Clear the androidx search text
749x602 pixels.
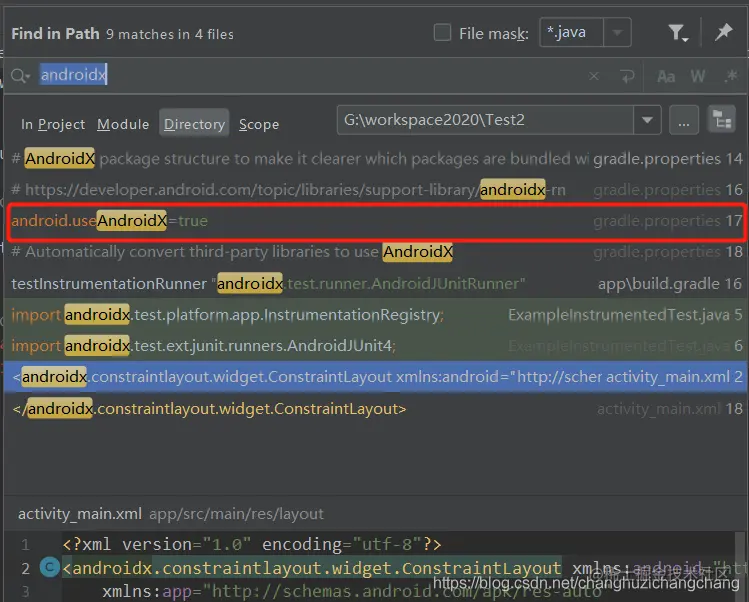(x=594, y=76)
